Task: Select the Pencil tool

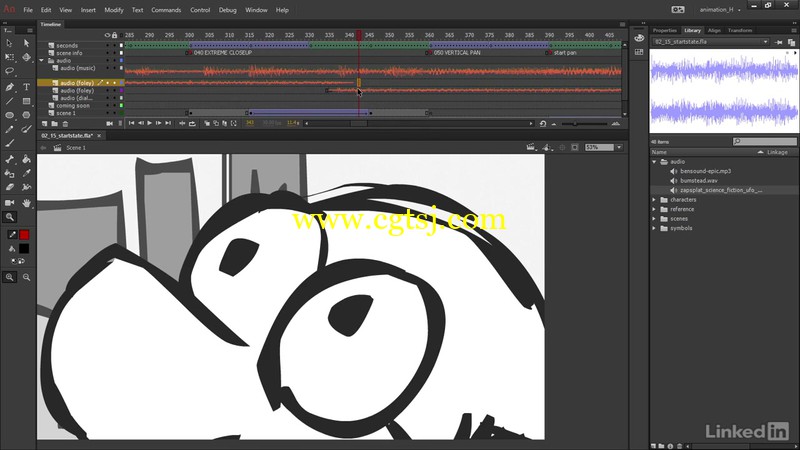Action: (x=9, y=130)
